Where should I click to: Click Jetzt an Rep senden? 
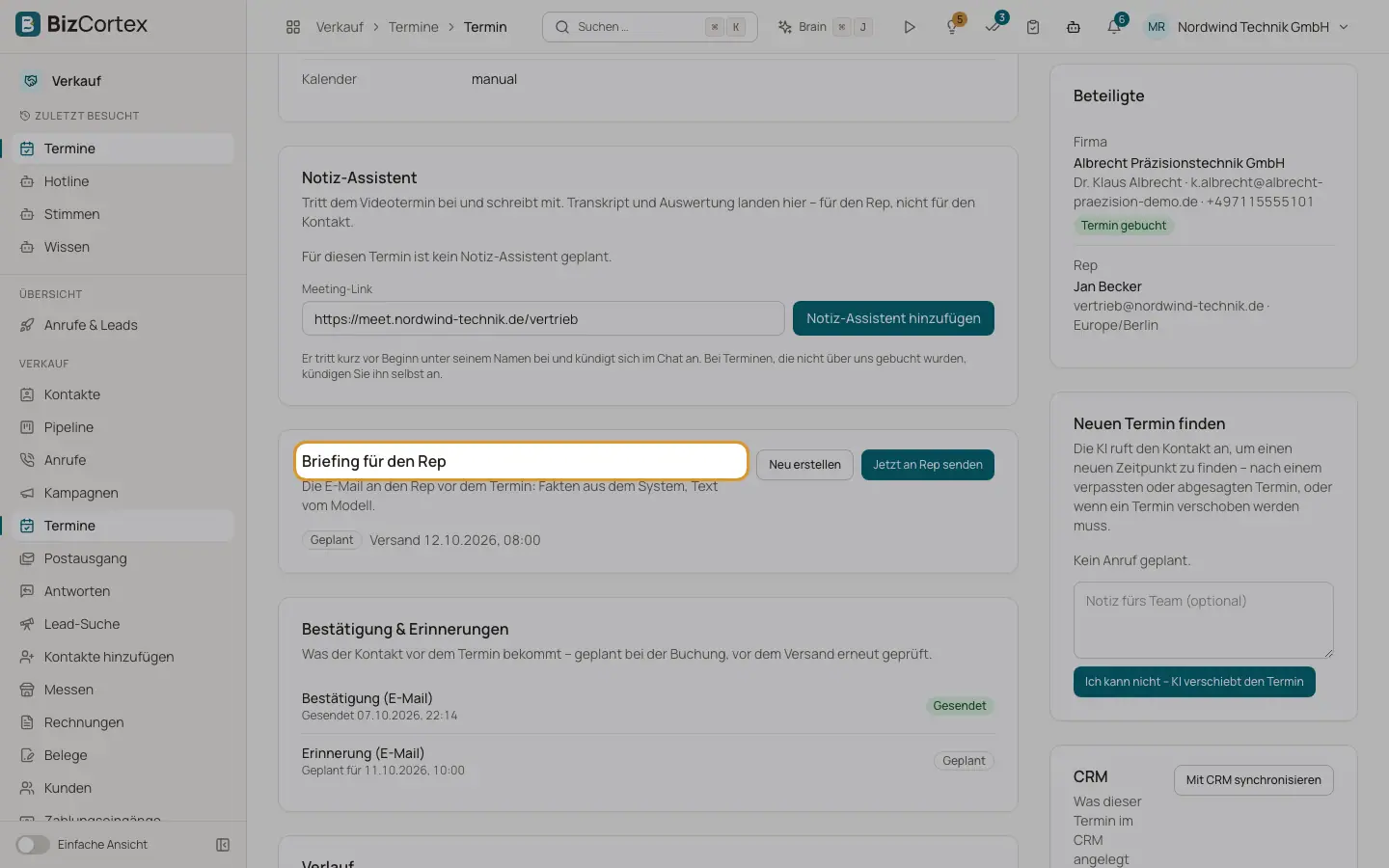tap(927, 465)
